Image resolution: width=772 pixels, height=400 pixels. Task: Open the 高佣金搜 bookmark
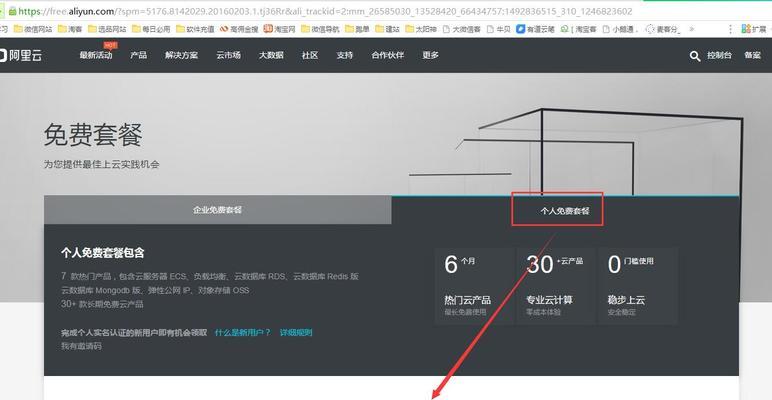point(239,29)
